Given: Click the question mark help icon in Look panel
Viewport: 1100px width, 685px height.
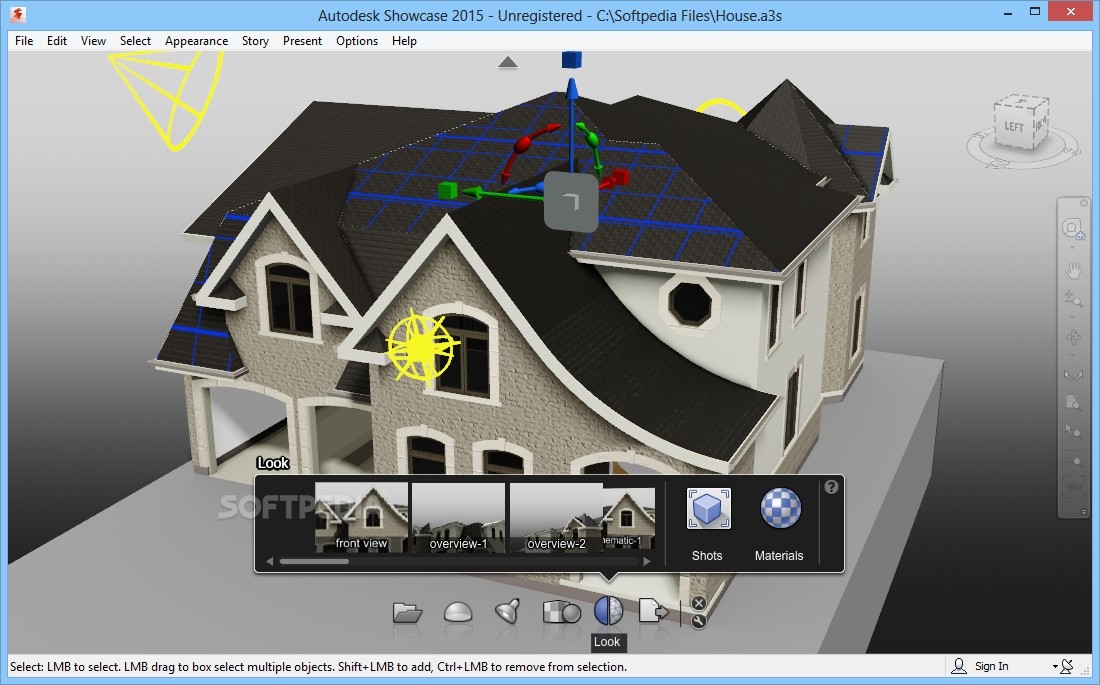Looking at the screenshot, I should (x=831, y=487).
